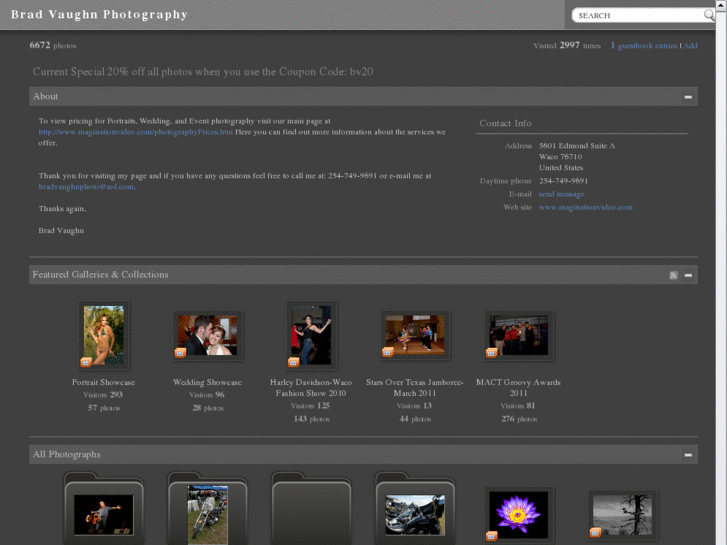727x545 pixels.
Task: Click the scrollbar up arrow
Action: (720, 6)
